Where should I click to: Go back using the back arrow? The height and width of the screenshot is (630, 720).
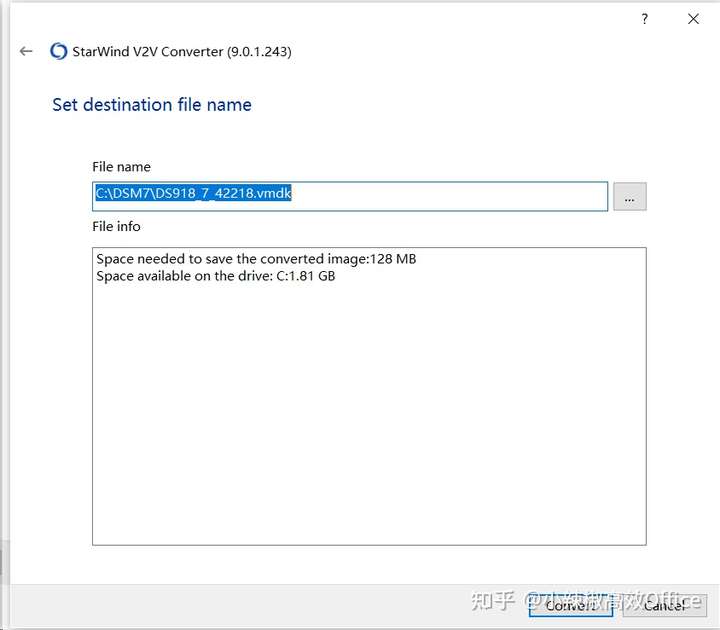26,51
